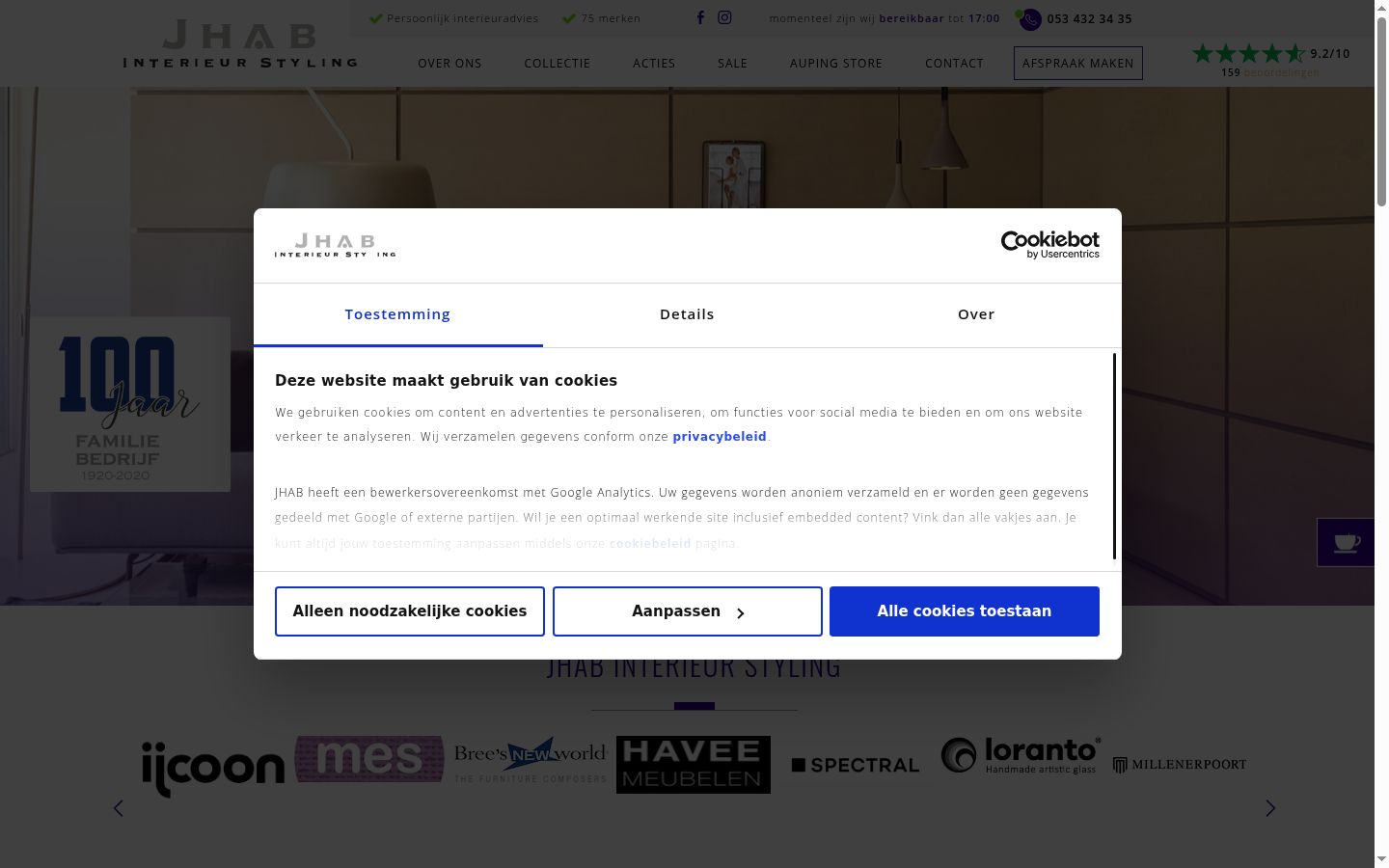Screen dimensions: 1389x868
Task: Open the Over Ons menu
Action: click(449, 64)
